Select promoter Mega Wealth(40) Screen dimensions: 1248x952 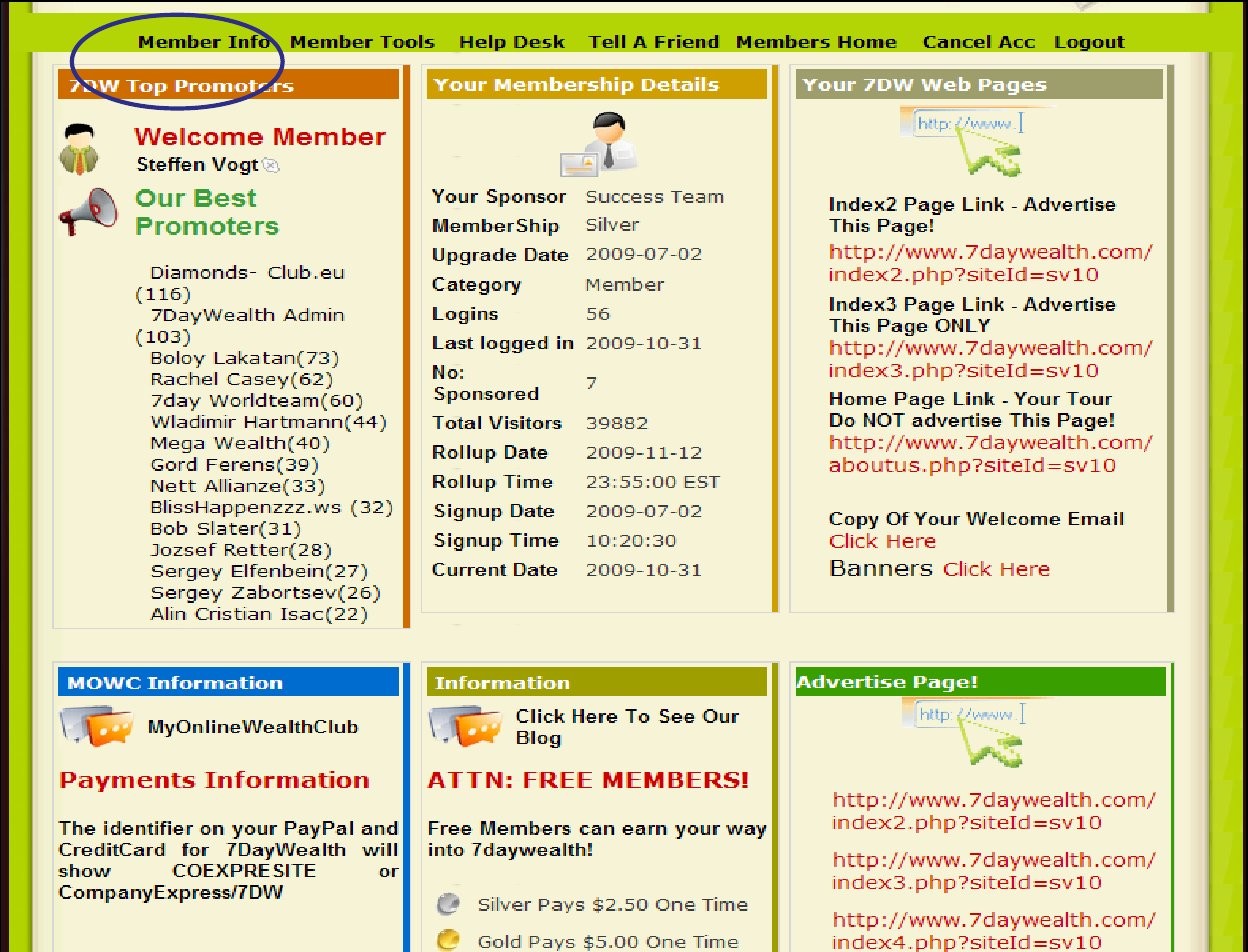[240, 443]
